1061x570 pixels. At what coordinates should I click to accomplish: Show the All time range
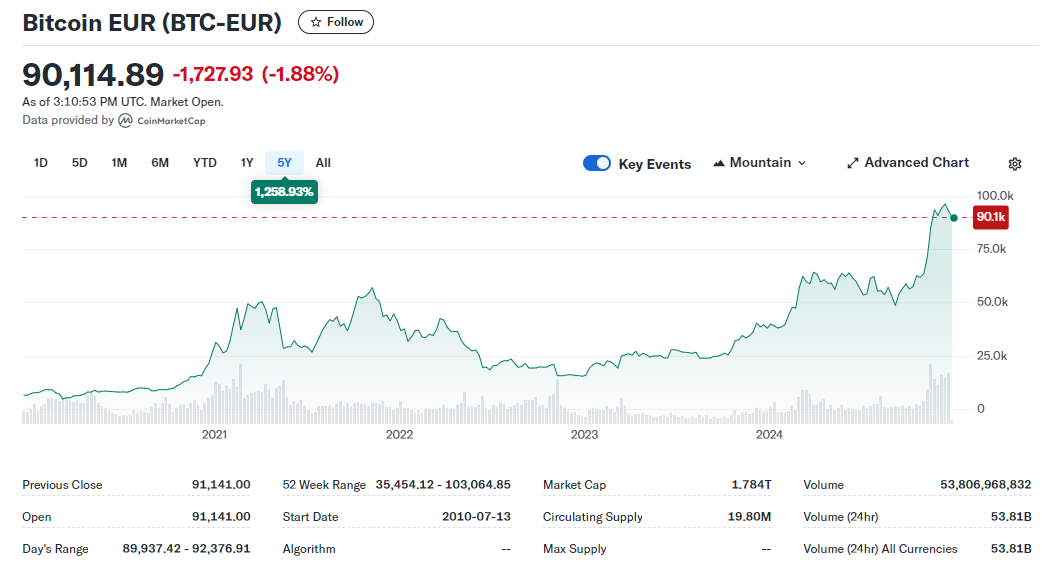coord(323,163)
